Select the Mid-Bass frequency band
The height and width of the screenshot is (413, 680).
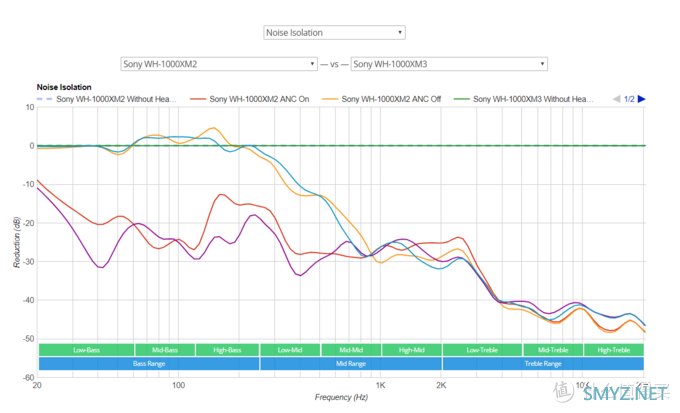[165, 350]
